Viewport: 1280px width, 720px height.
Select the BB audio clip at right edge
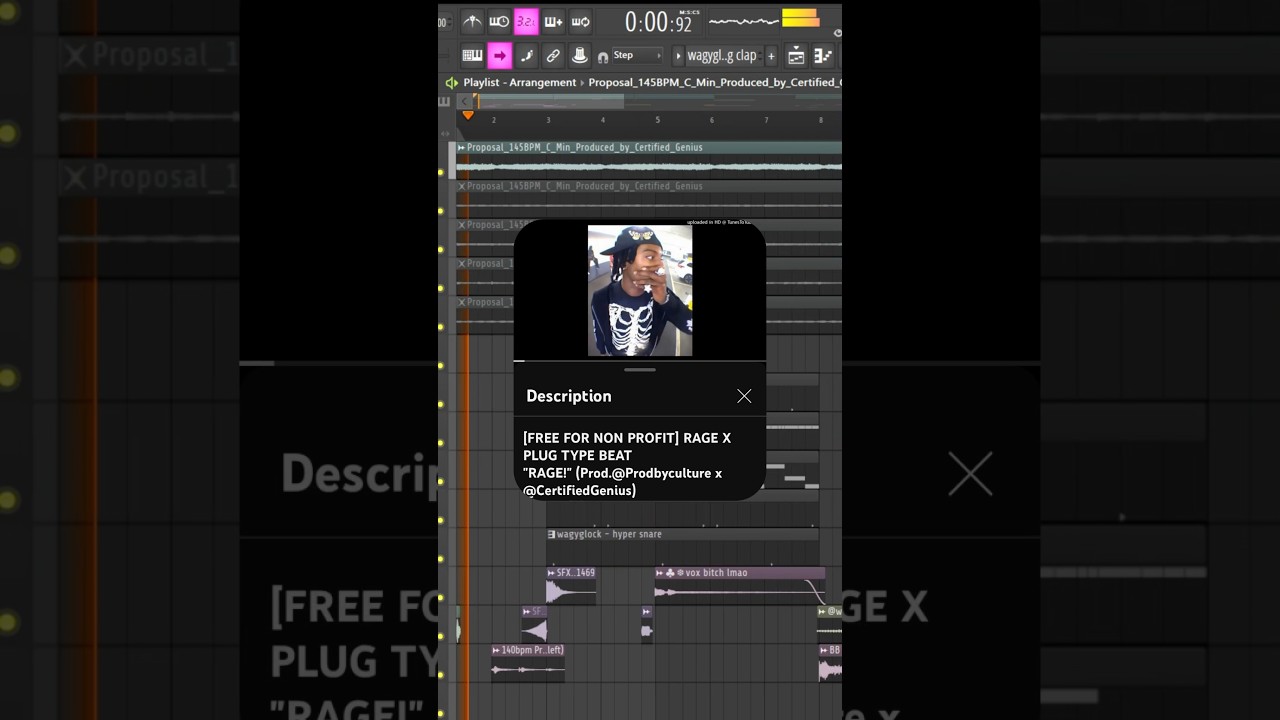[x=830, y=662]
